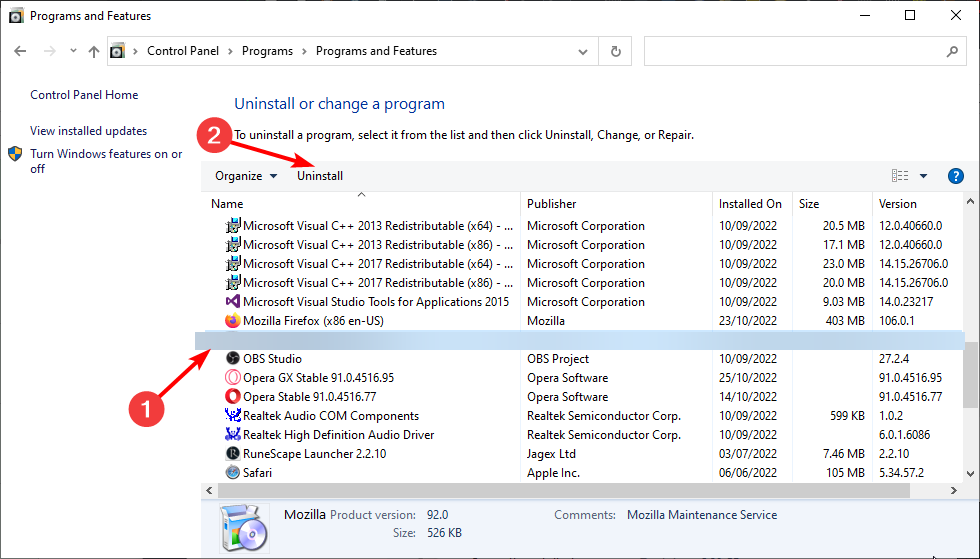The width and height of the screenshot is (980, 559).
Task: Open Programs breadcrumb
Action: click(267, 51)
